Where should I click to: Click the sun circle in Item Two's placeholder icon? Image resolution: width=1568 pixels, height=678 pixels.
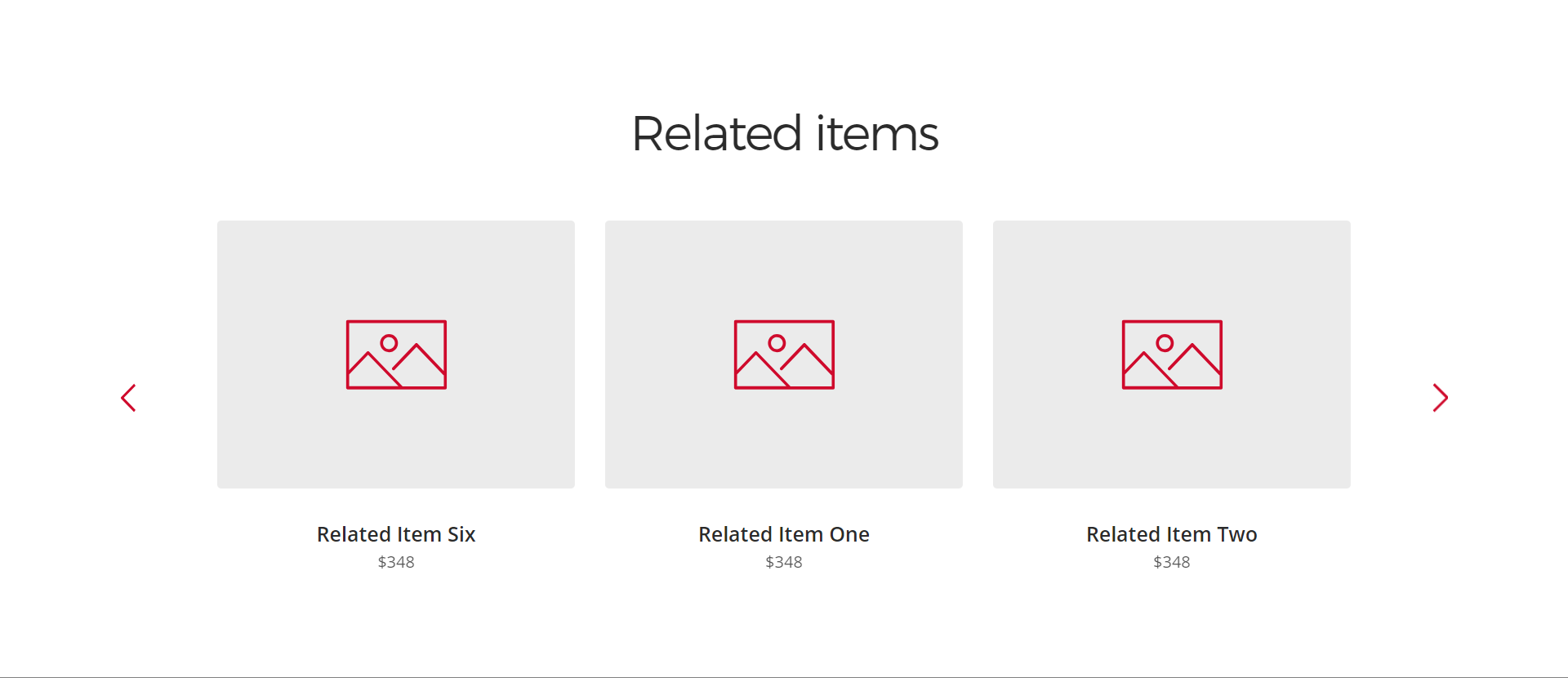pyautogui.click(x=1165, y=343)
